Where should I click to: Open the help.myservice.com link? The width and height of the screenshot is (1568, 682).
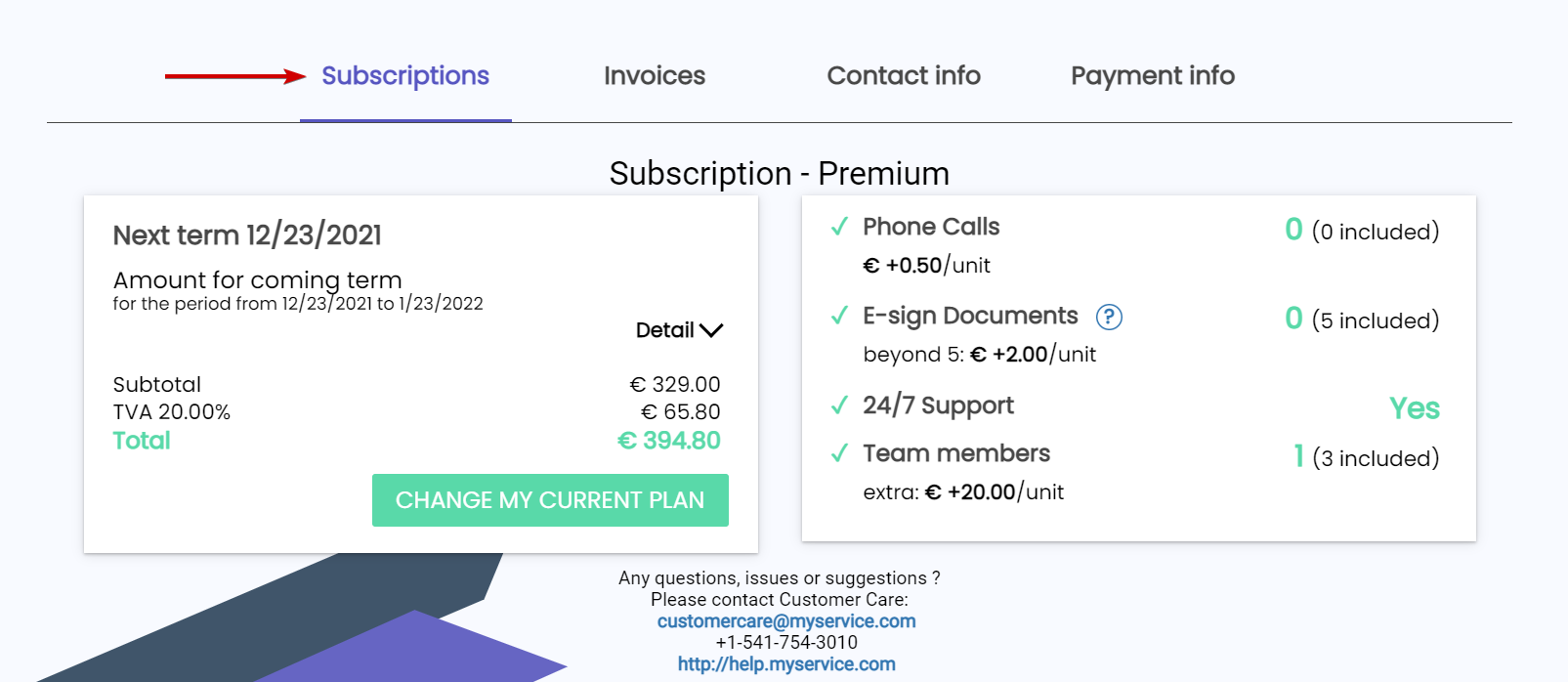(x=786, y=664)
